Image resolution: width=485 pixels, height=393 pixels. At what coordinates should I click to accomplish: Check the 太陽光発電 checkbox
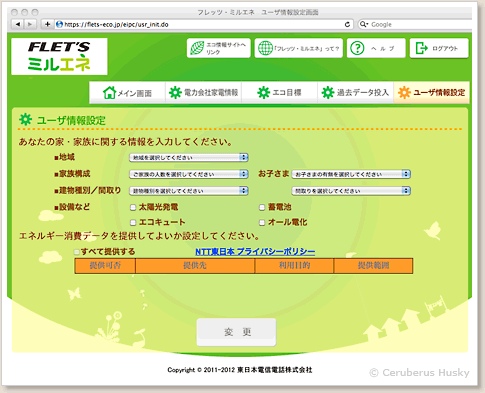(x=133, y=208)
